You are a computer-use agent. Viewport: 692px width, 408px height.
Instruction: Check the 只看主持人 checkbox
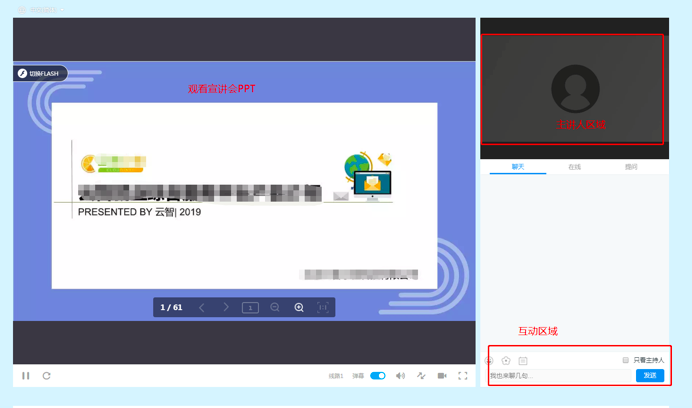click(x=626, y=360)
